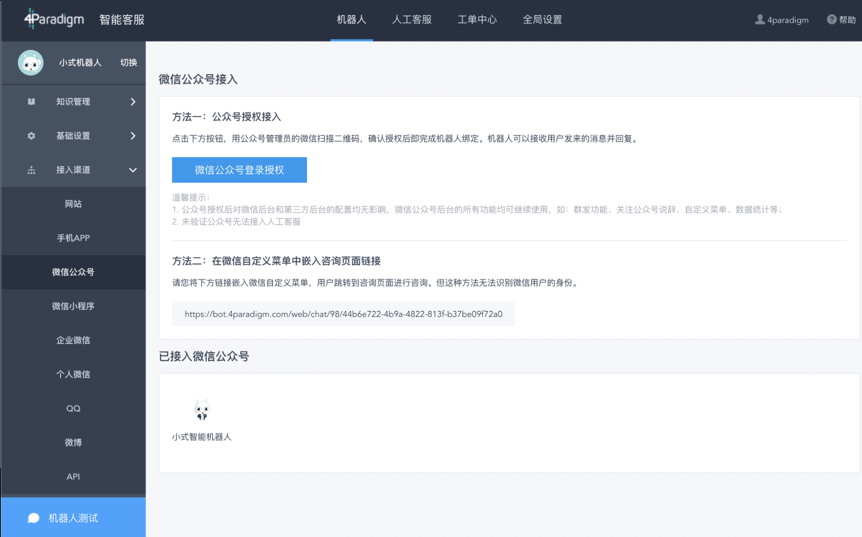Click the 微信公众号登录授权 button
862x537 pixels.
[x=239, y=170]
